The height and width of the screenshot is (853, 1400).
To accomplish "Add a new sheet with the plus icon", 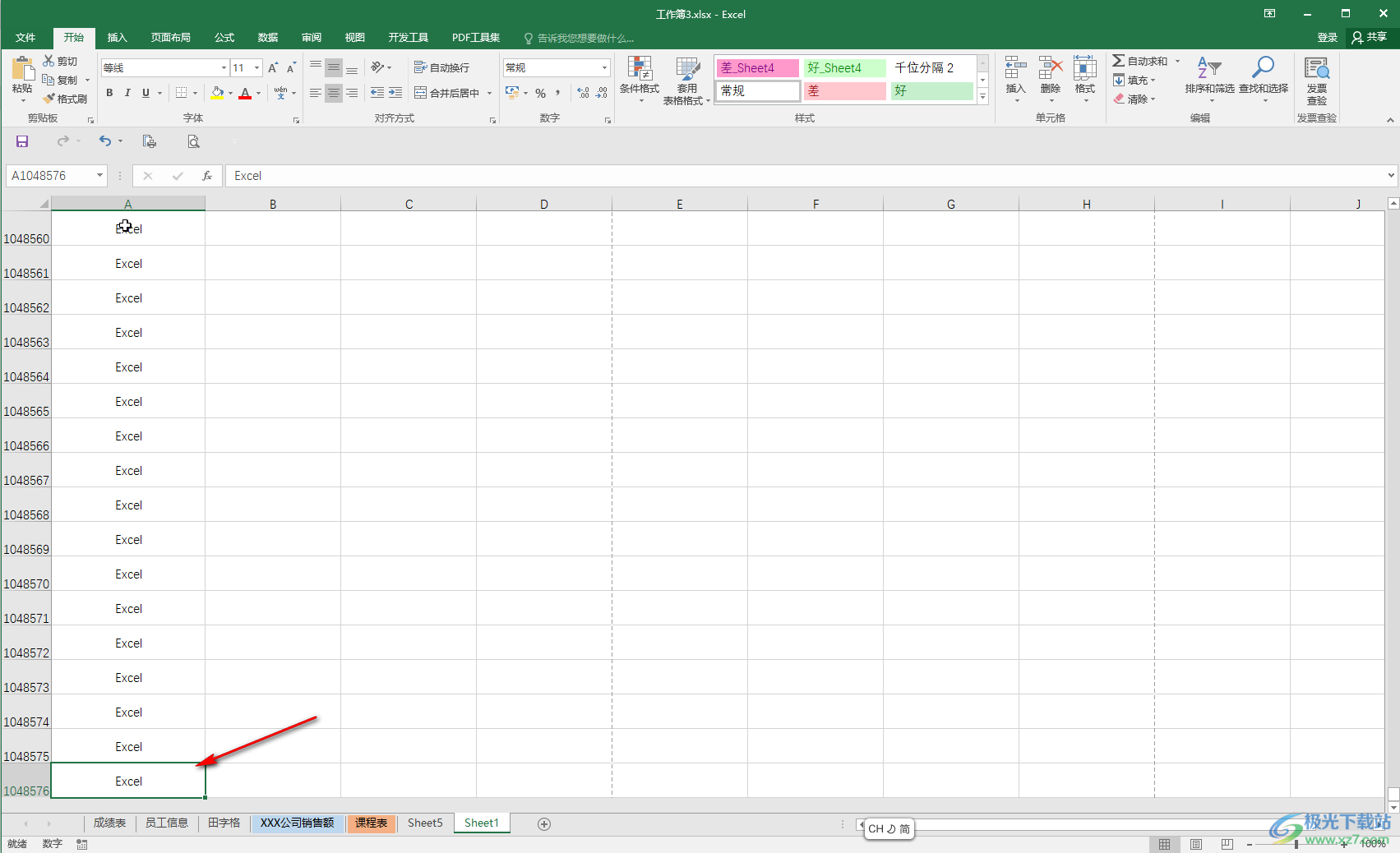I will coord(544,824).
